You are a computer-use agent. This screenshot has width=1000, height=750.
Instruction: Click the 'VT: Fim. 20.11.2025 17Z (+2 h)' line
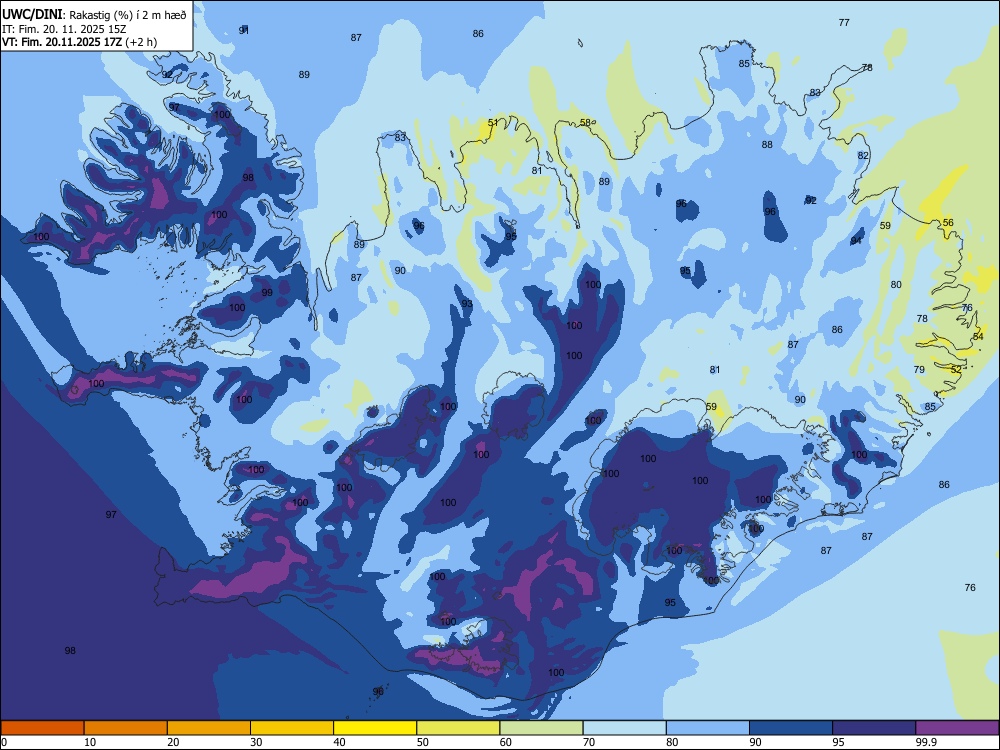79,42
